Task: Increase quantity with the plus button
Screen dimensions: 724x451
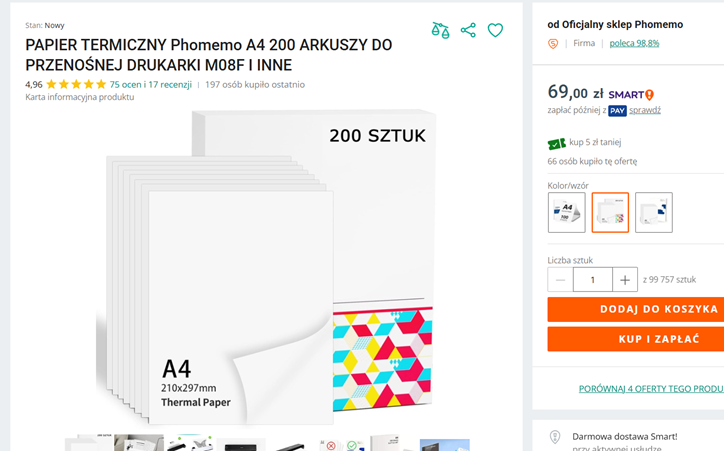Action: click(x=625, y=280)
